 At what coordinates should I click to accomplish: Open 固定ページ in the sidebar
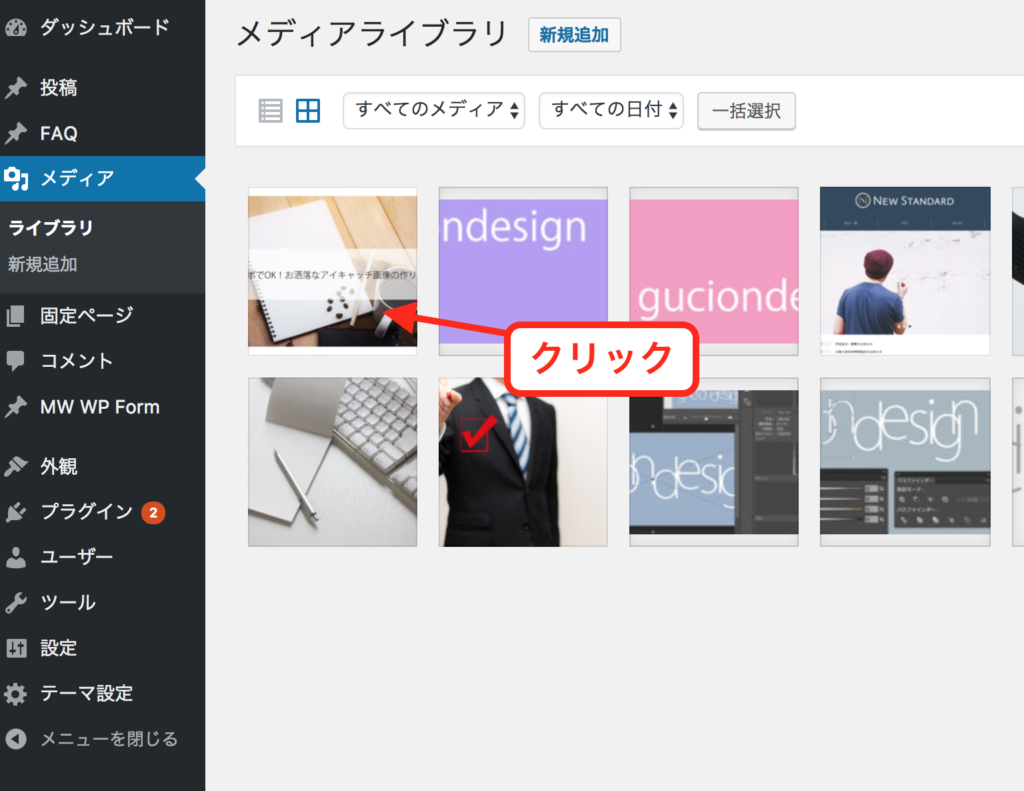click(x=86, y=316)
